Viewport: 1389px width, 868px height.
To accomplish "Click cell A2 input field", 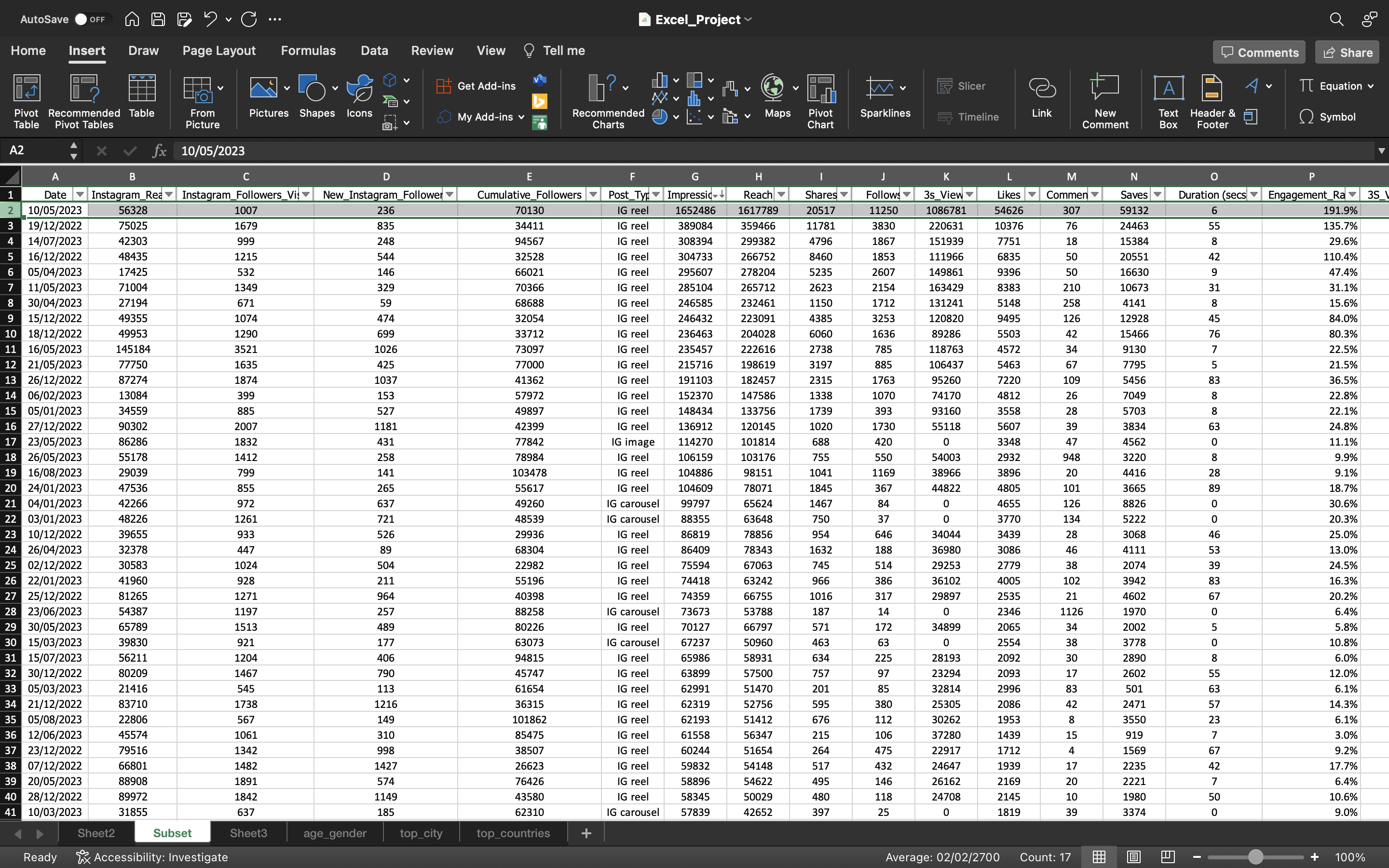I will tap(54, 210).
